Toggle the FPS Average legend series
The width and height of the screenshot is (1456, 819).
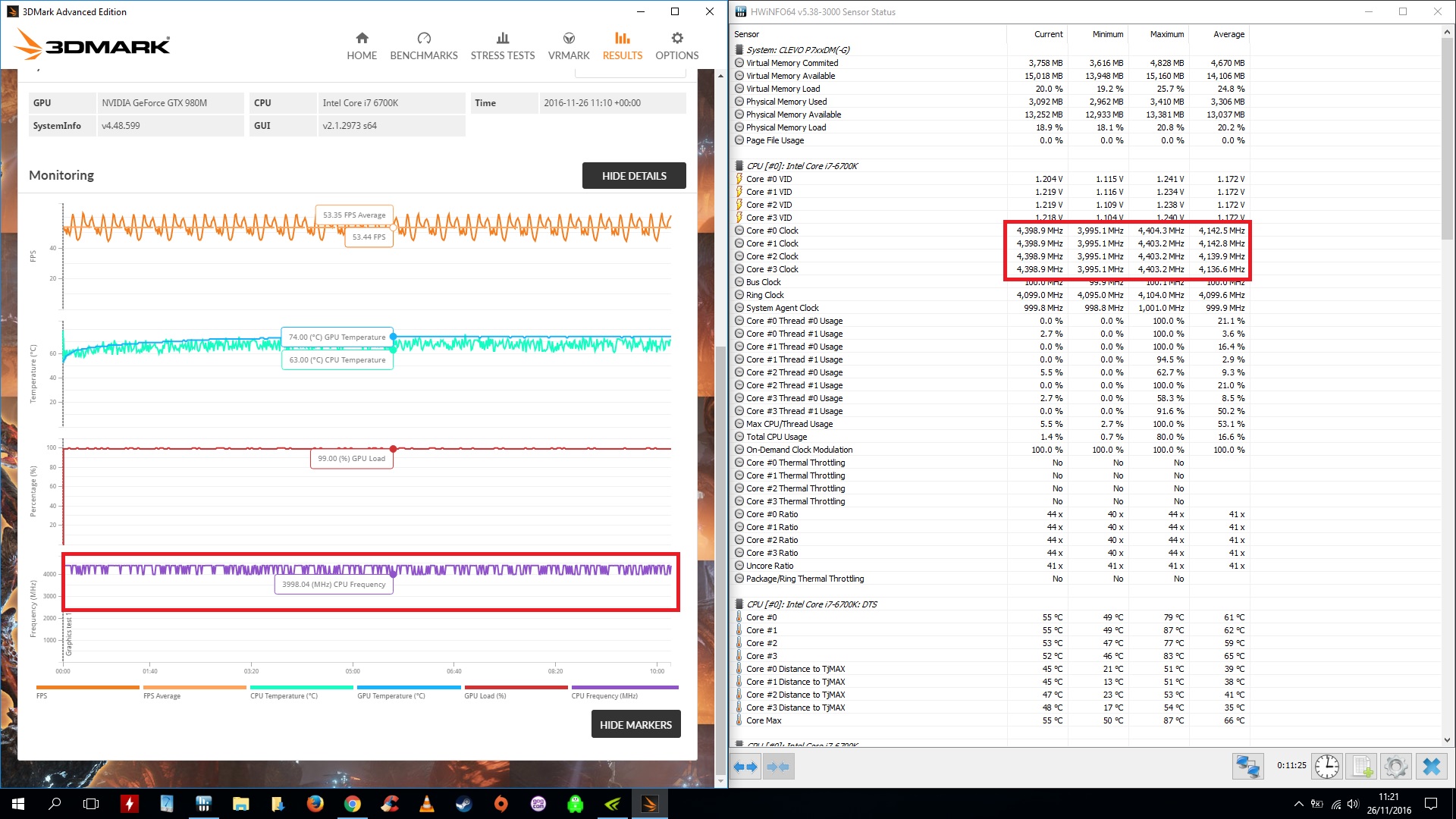tap(194, 692)
